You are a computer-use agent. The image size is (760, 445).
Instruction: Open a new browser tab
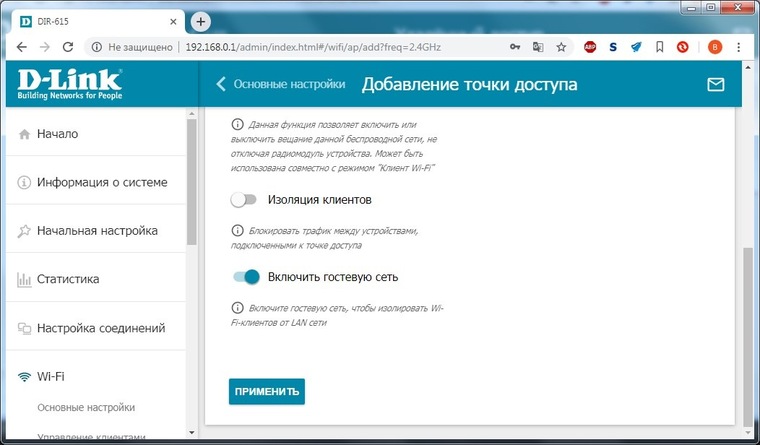(201, 21)
